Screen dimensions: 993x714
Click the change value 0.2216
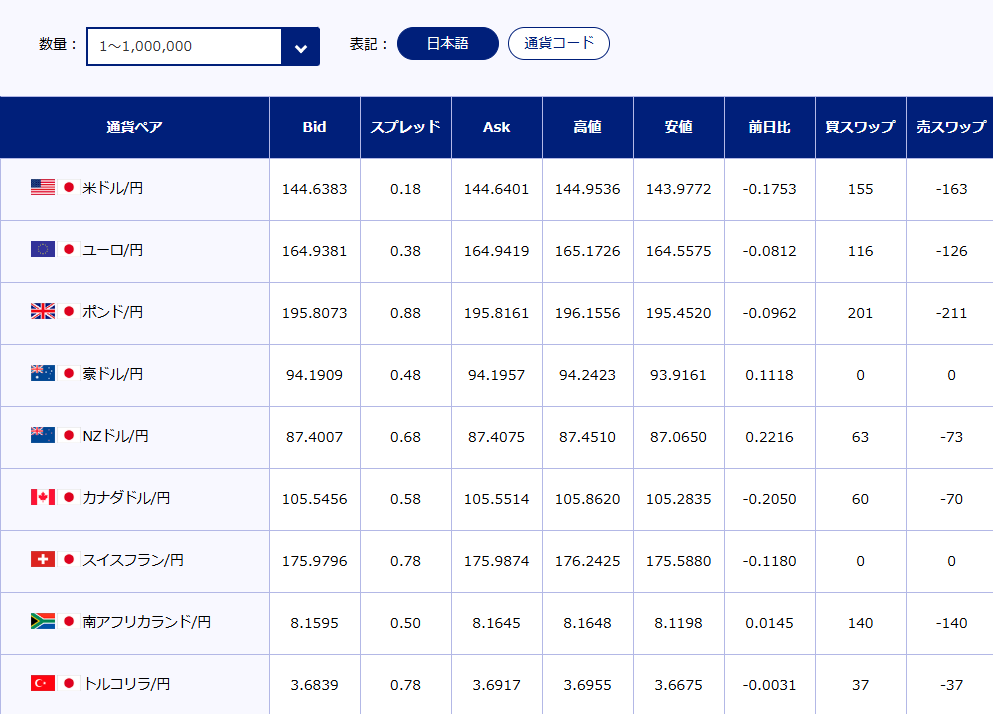[769, 438]
